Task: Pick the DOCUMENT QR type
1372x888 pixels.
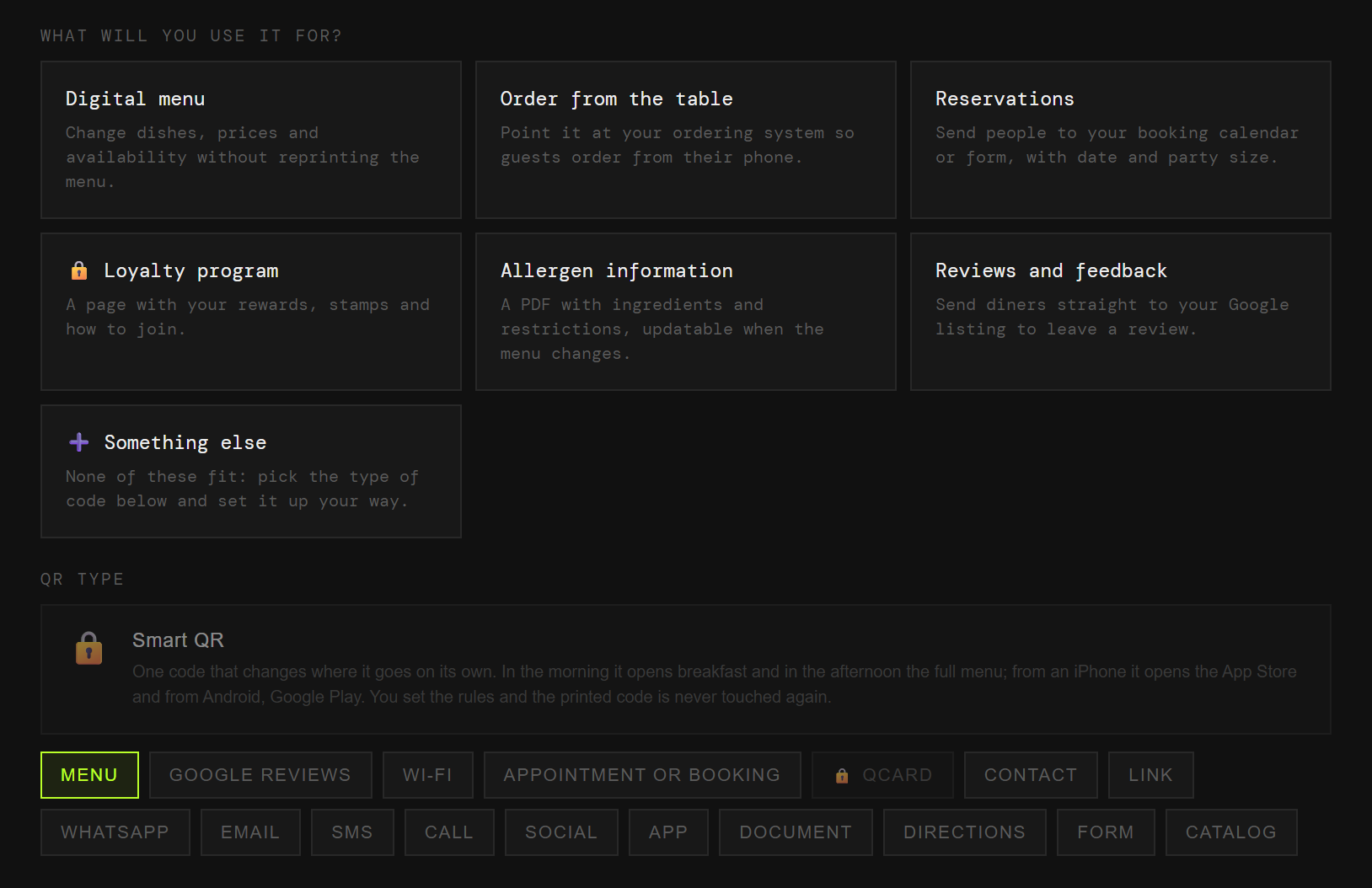Action: [796, 832]
